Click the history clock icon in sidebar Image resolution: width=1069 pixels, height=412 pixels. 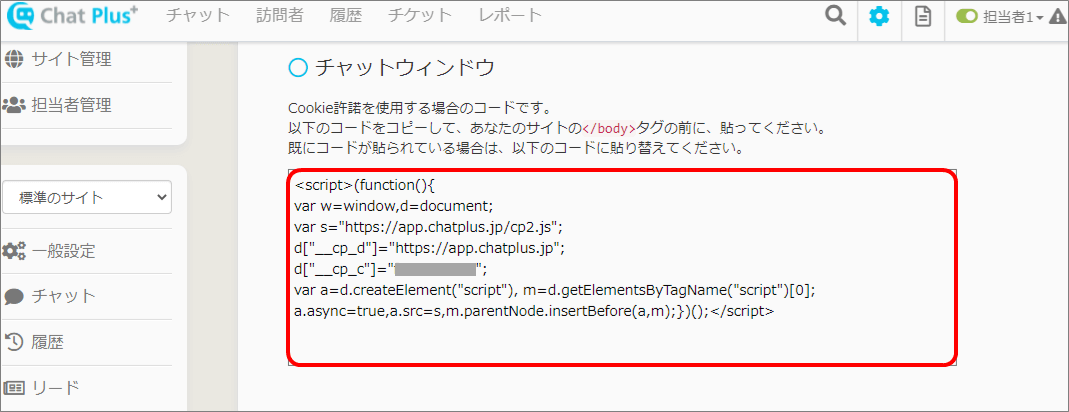[x=14, y=342]
